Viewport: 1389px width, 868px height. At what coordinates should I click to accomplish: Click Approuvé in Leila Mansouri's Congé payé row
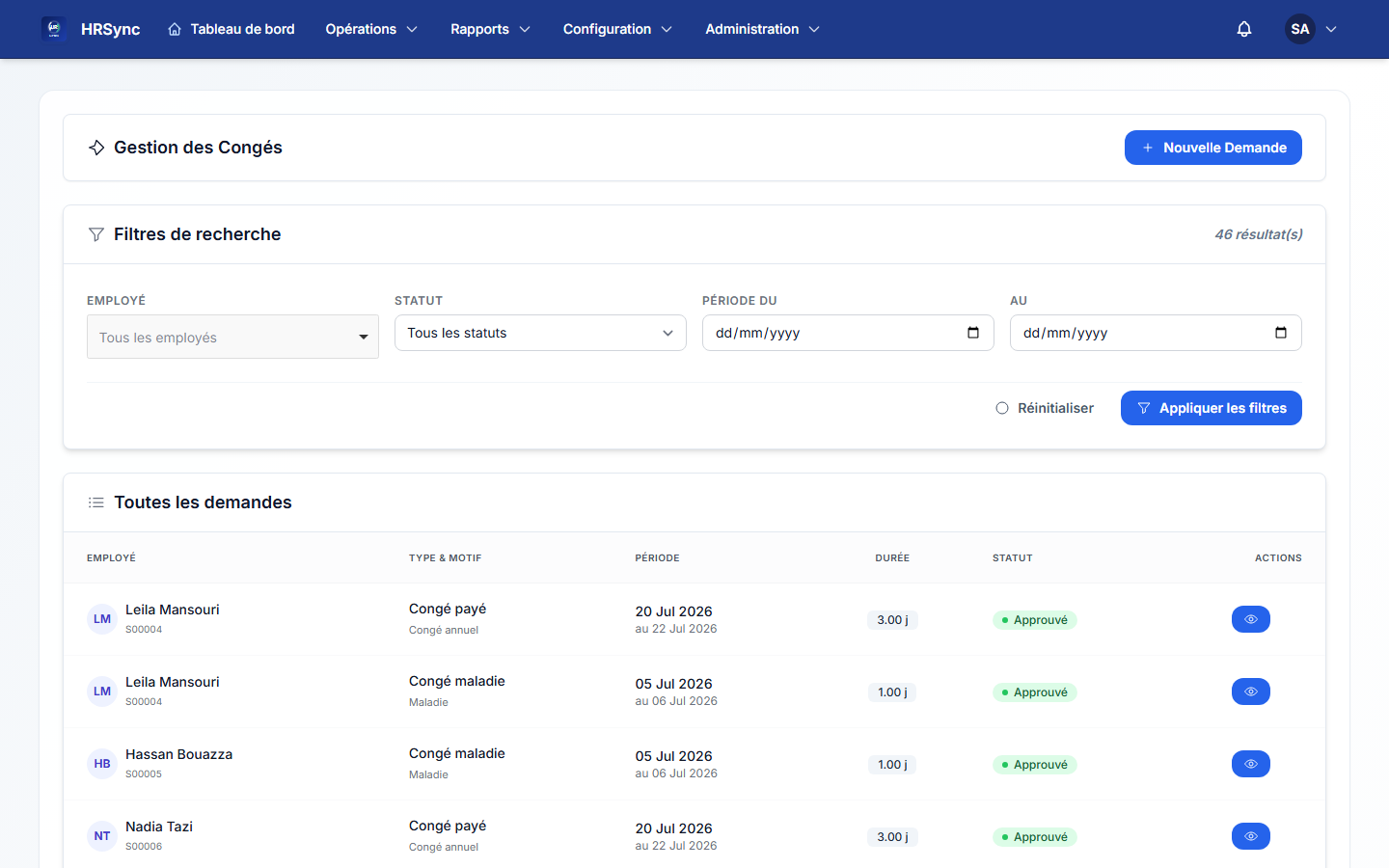coord(1035,620)
